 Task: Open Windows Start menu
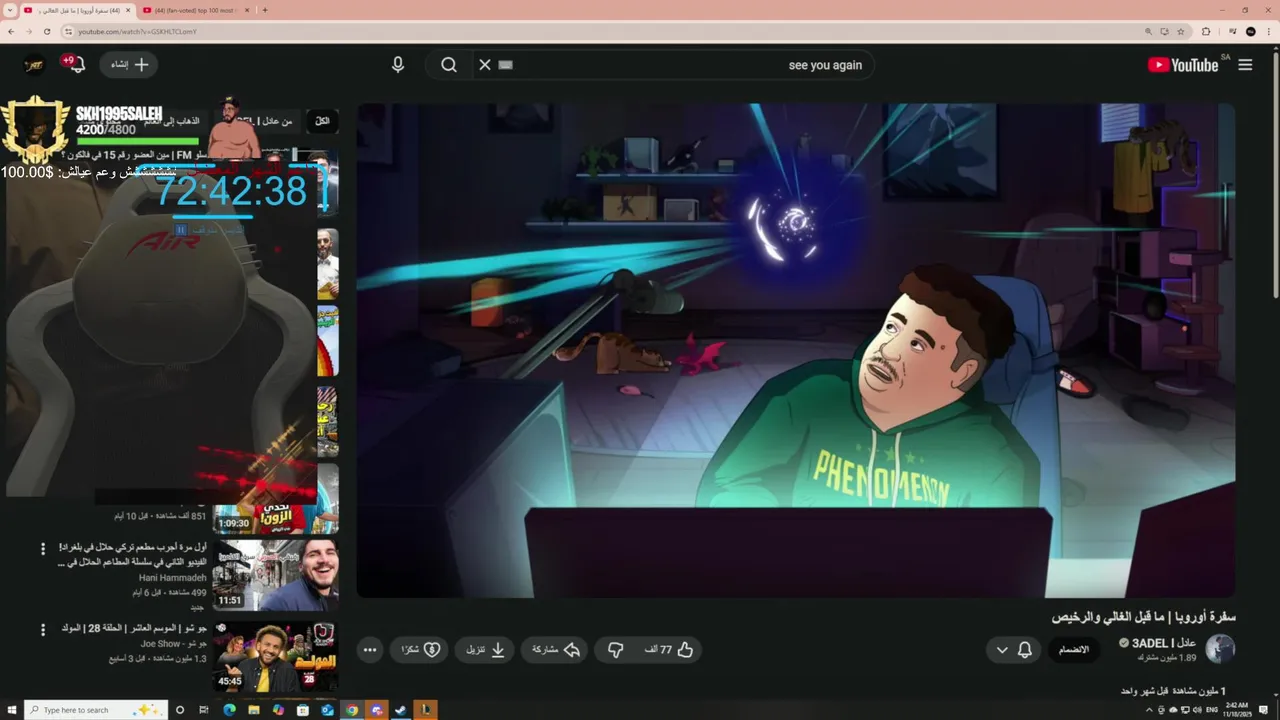11,710
